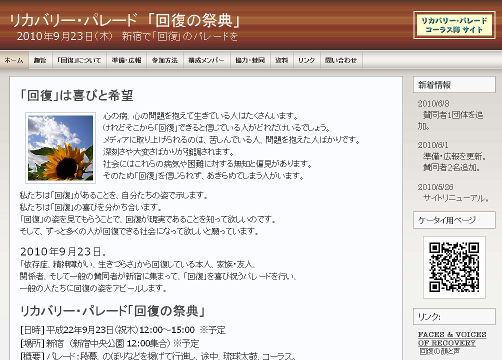Click the リンク: sidebar heading
This screenshot has width=502, height=360.
point(454,317)
